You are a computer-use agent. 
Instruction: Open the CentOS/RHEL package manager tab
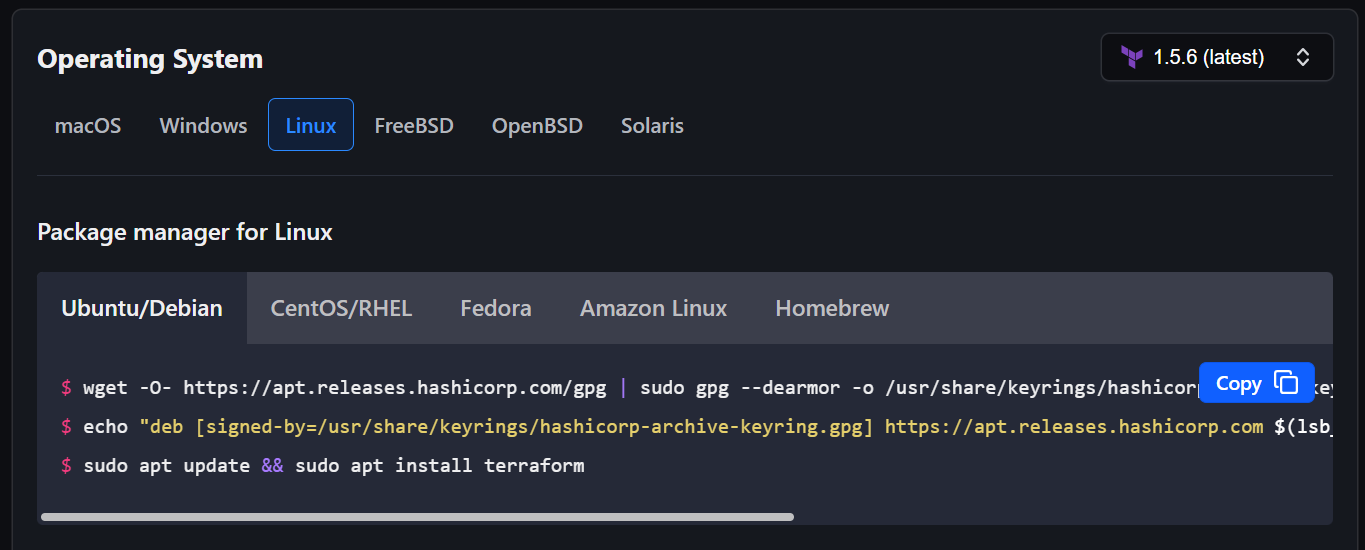(x=341, y=308)
